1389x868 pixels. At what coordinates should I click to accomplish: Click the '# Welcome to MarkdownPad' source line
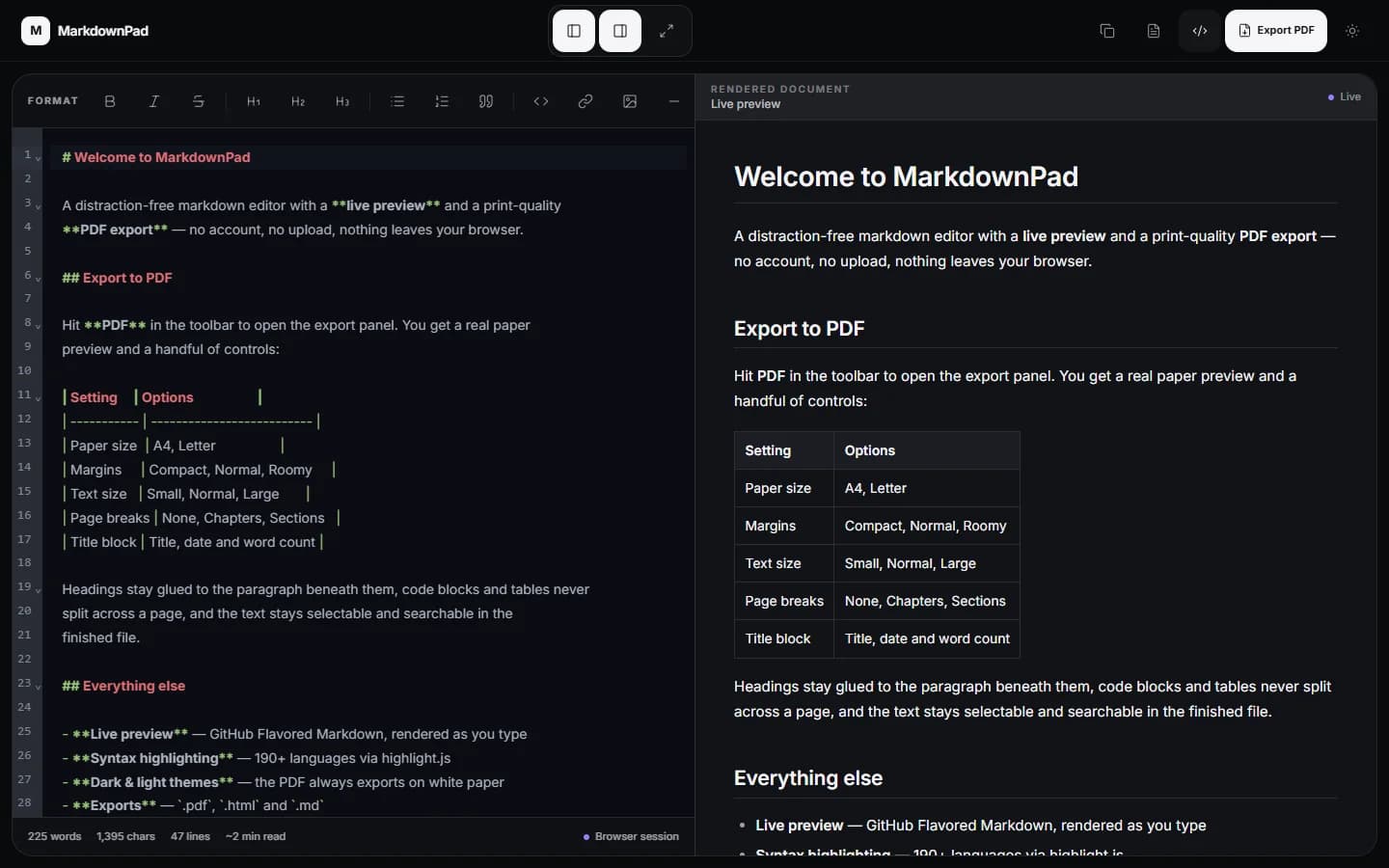click(368, 157)
